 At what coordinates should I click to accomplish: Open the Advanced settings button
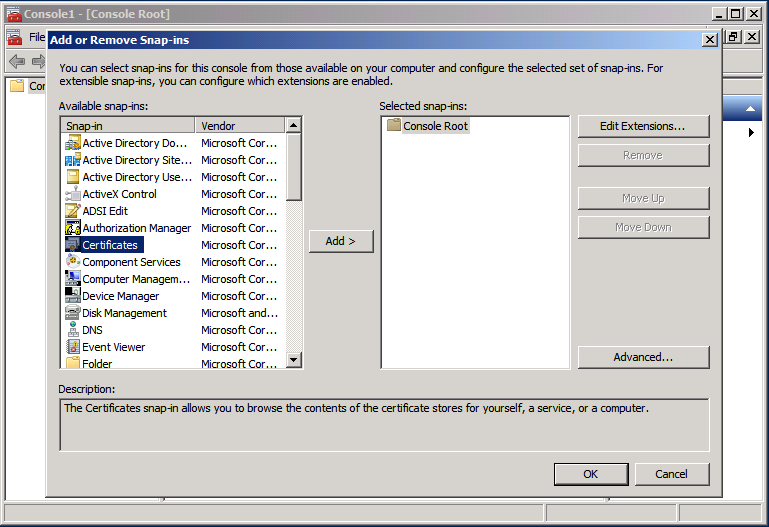pyautogui.click(x=642, y=357)
